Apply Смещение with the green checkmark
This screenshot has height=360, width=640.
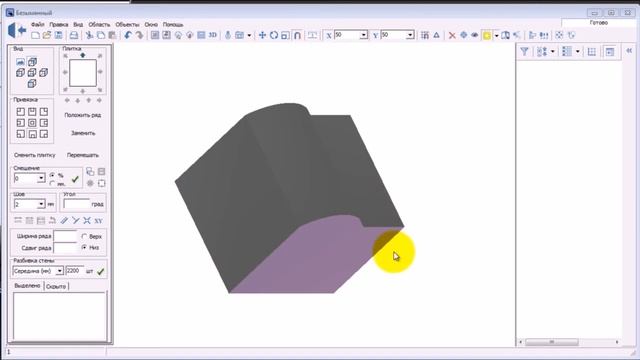pyautogui.click(x=75, y=179)
